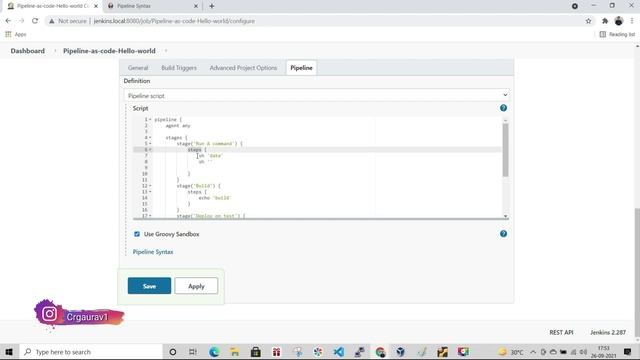Open the breadcrumb dropdown after Pipeline-as-code-Hello-world

pyautogui.click(x=166, y=51)
